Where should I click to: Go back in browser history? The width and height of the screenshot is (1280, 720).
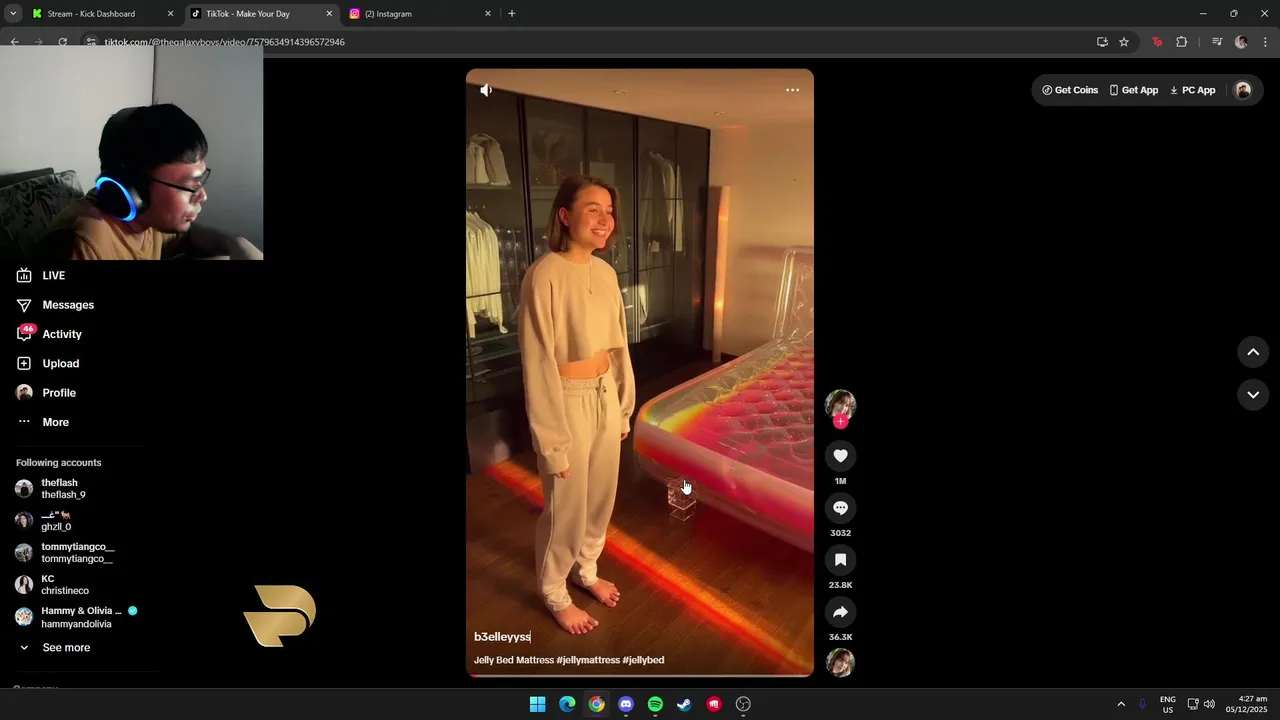coord(14,42)
